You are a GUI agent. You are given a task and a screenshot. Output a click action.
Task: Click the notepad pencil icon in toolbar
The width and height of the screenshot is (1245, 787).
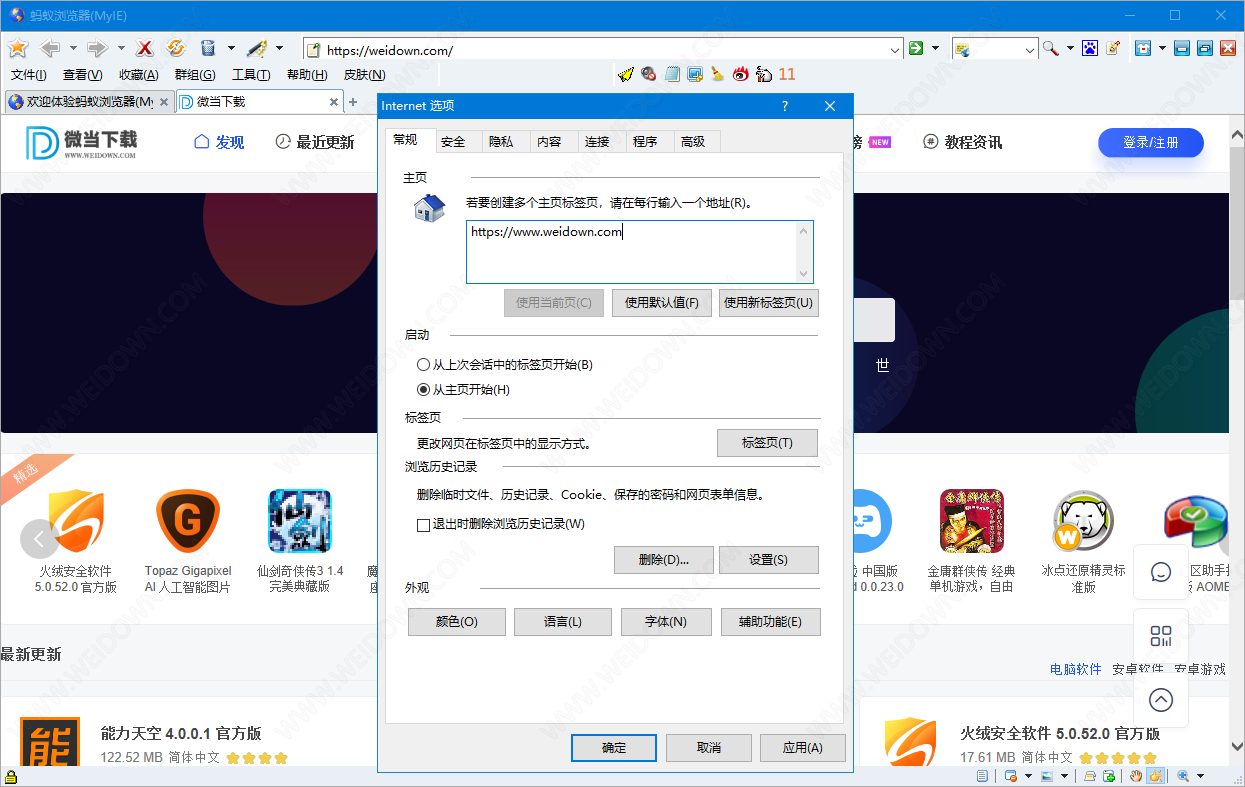pyautogui.click(x=1112, y=48)
